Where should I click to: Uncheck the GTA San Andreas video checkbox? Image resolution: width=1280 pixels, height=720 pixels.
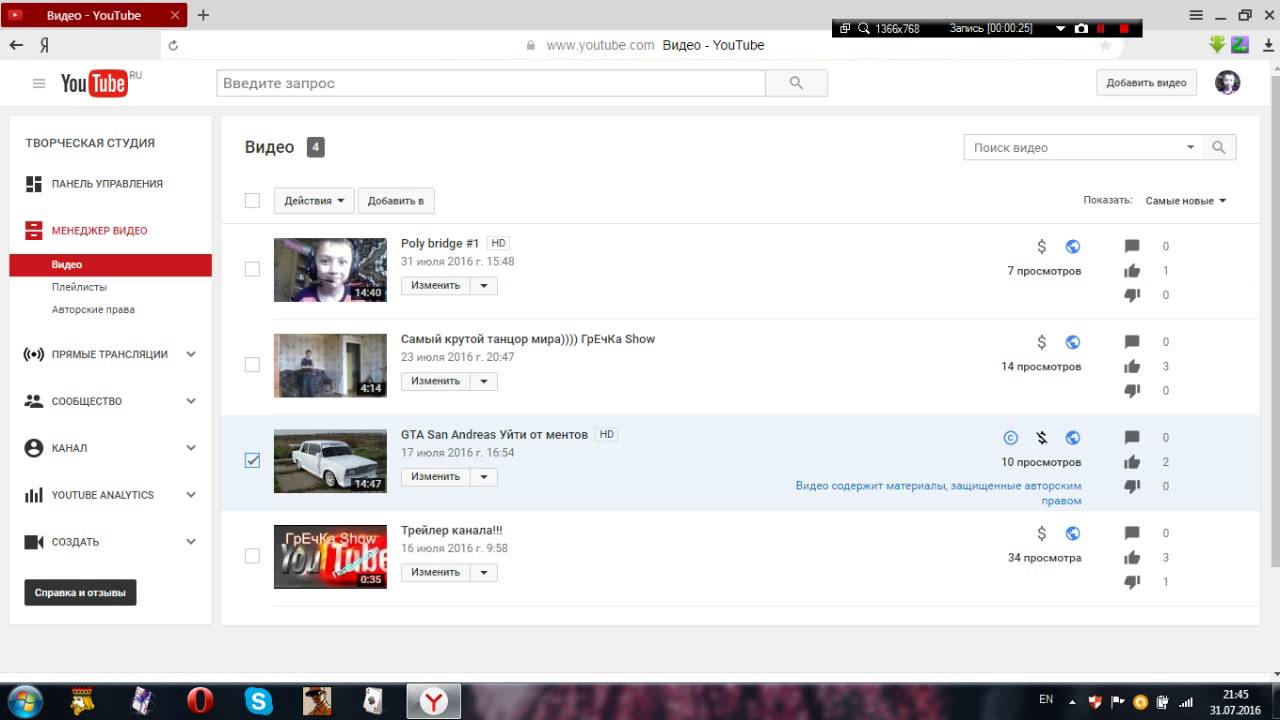click(x=252, y=460)
